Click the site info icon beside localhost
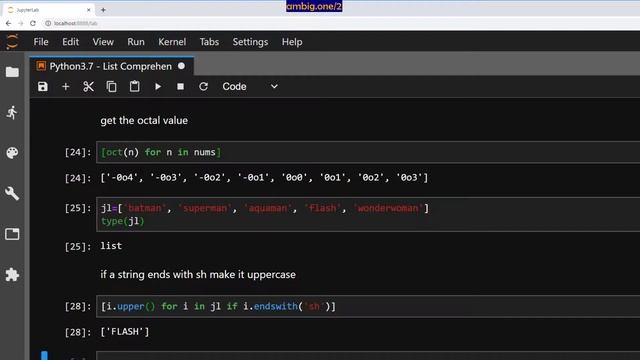The width and height of the screenshot is (640, 360). click(48, 23)
